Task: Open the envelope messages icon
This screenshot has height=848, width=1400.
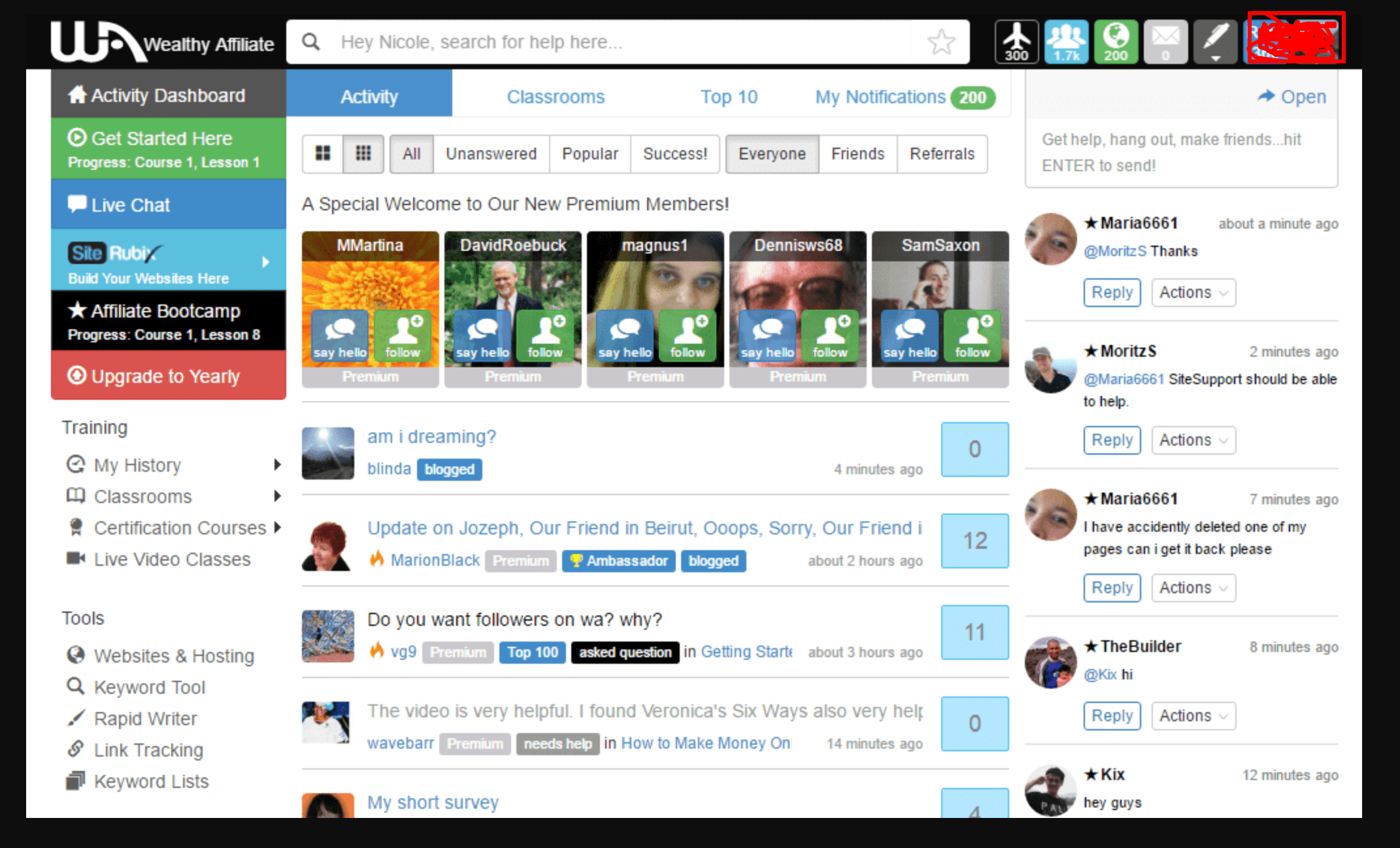Action: [1165, 42]
